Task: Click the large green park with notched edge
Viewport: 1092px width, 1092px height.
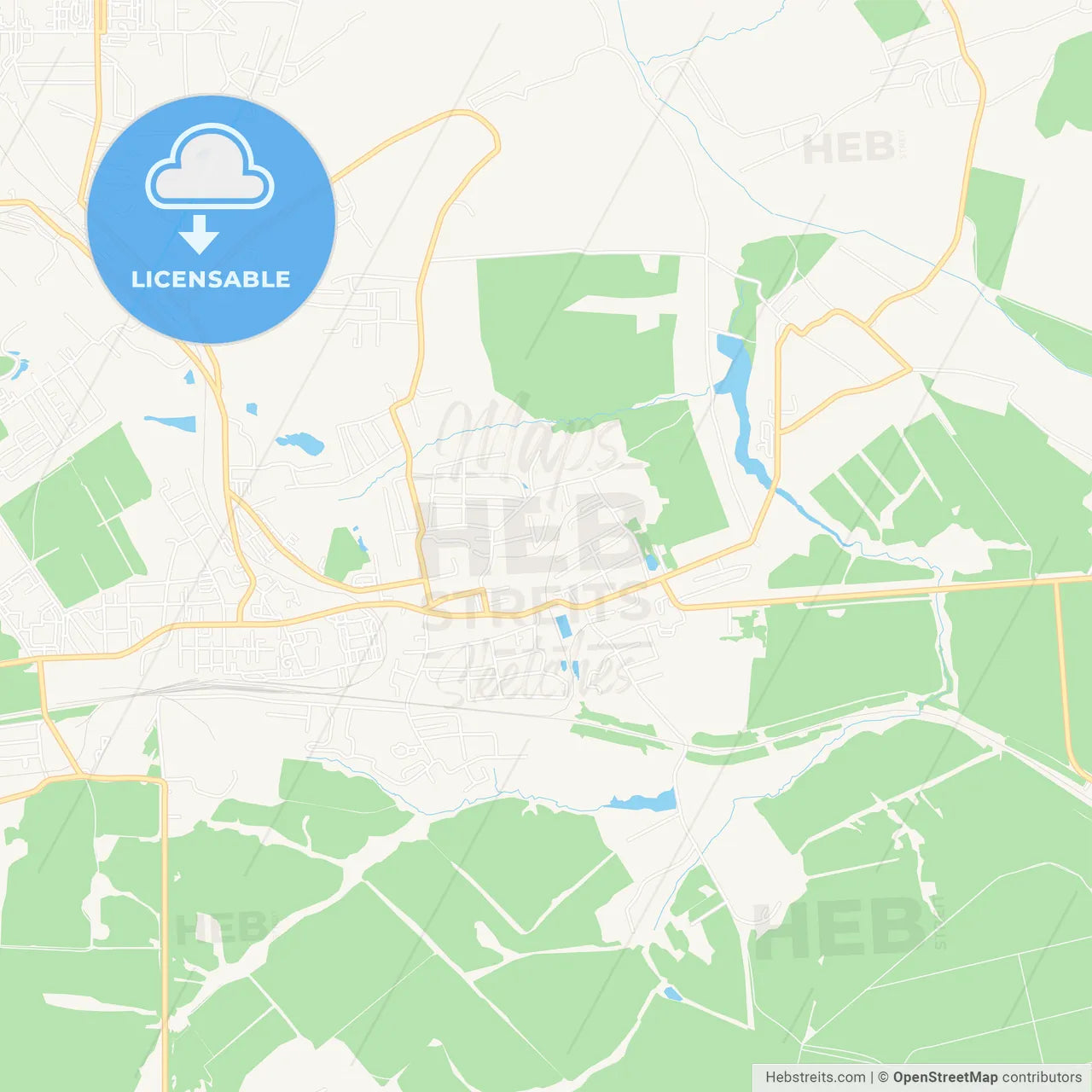Action: pos(578,333)
